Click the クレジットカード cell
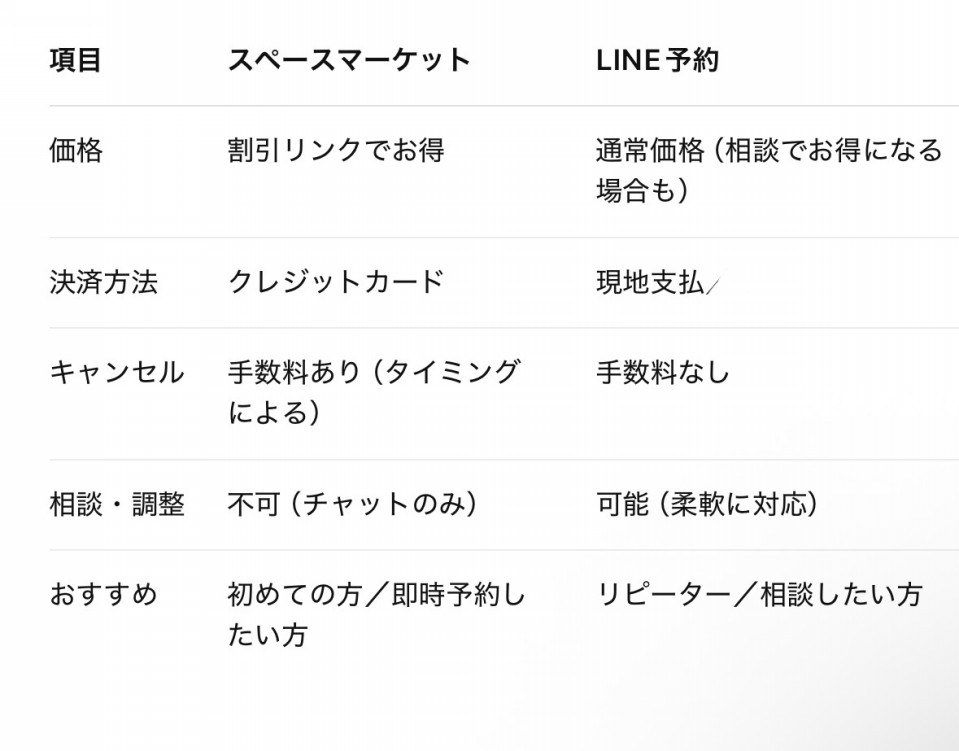 pyautogui.click(x=335, y=283)
